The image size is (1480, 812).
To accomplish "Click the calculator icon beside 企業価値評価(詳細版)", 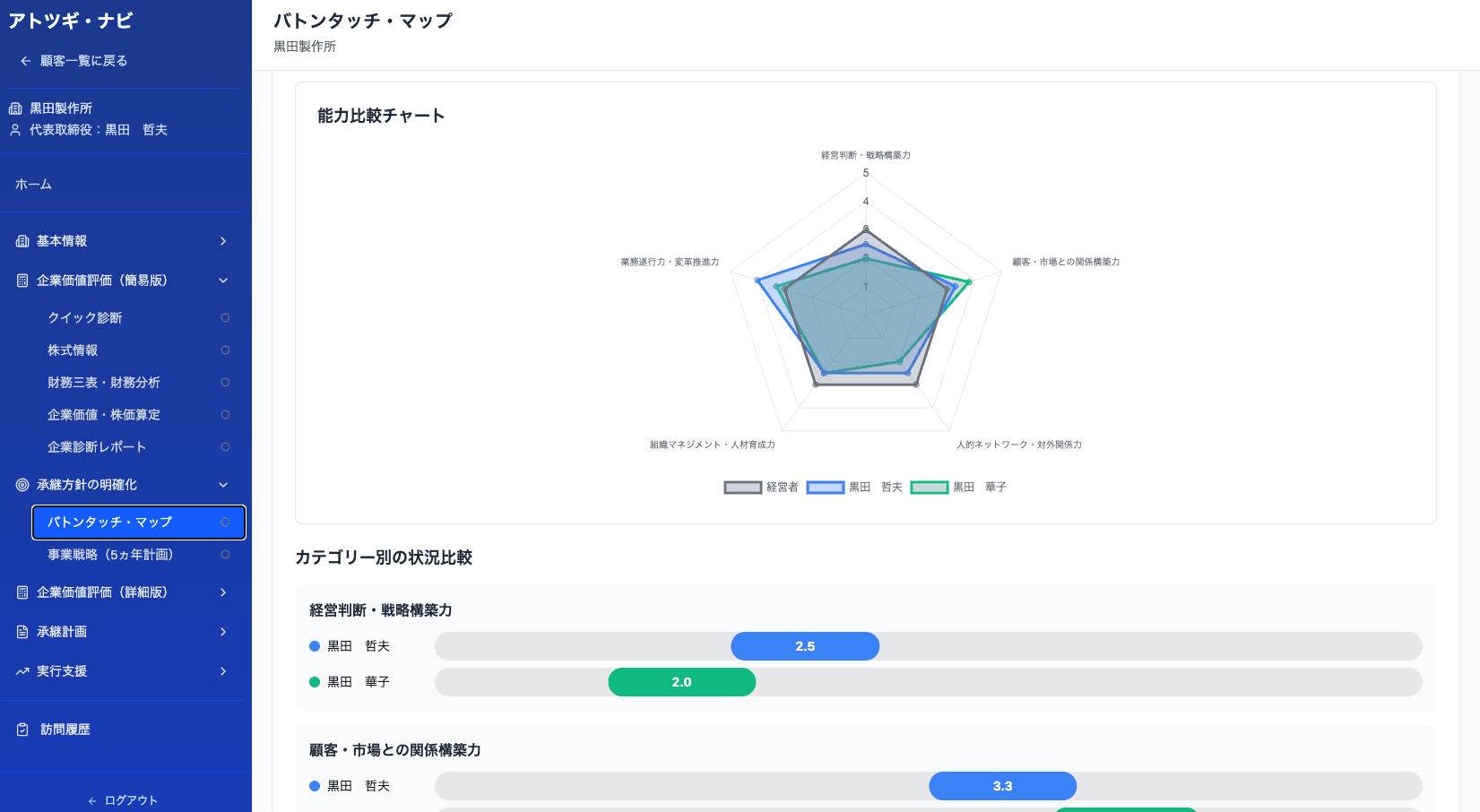I will 22,592.
